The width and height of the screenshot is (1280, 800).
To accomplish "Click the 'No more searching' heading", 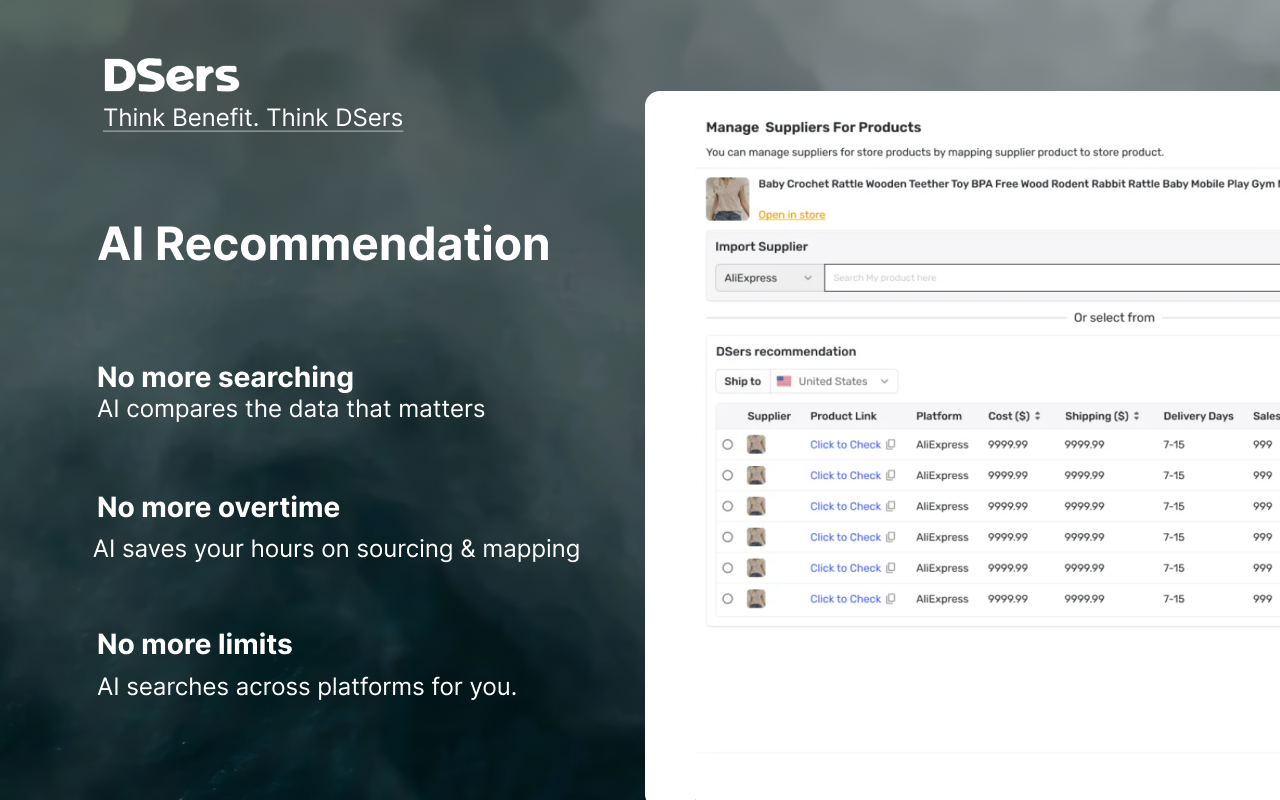I will pos(225,378).
